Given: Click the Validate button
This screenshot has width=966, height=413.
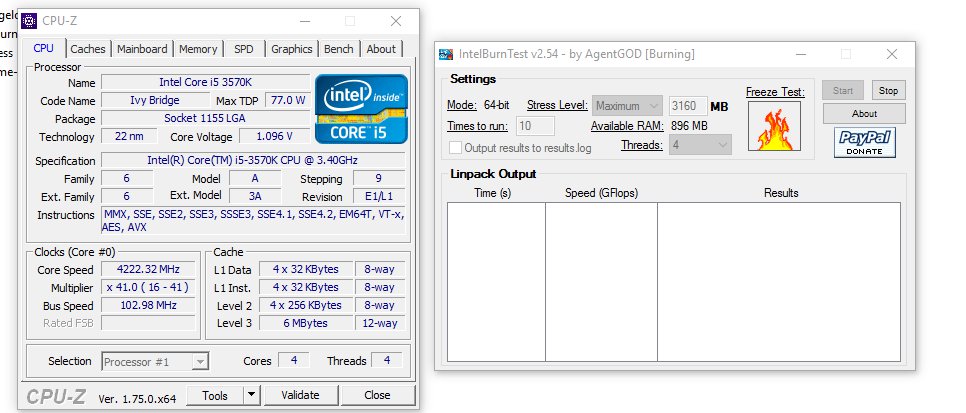Looking at the screenshot, I should 300,395.
